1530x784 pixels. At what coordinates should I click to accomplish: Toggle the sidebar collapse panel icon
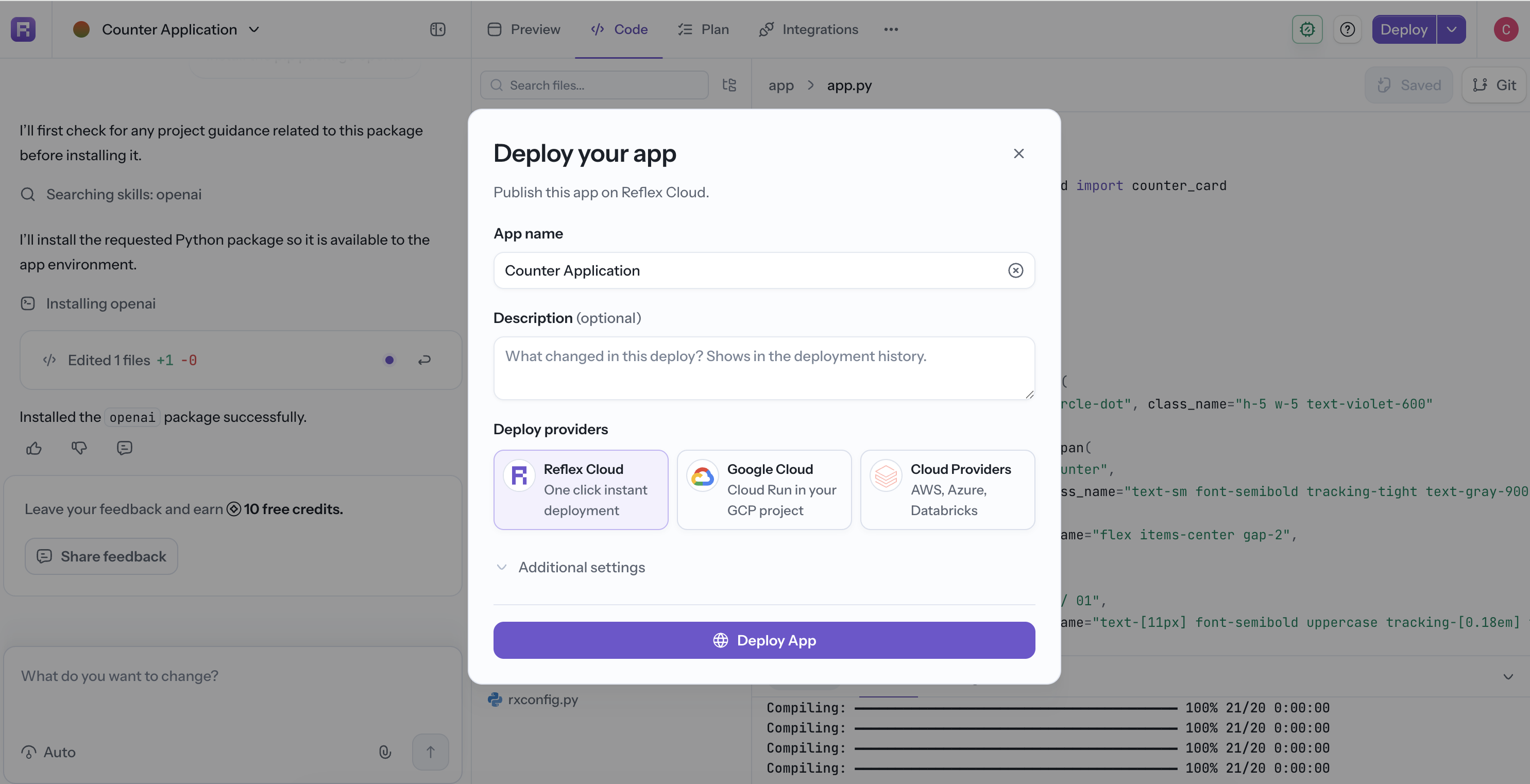point(438,29)
